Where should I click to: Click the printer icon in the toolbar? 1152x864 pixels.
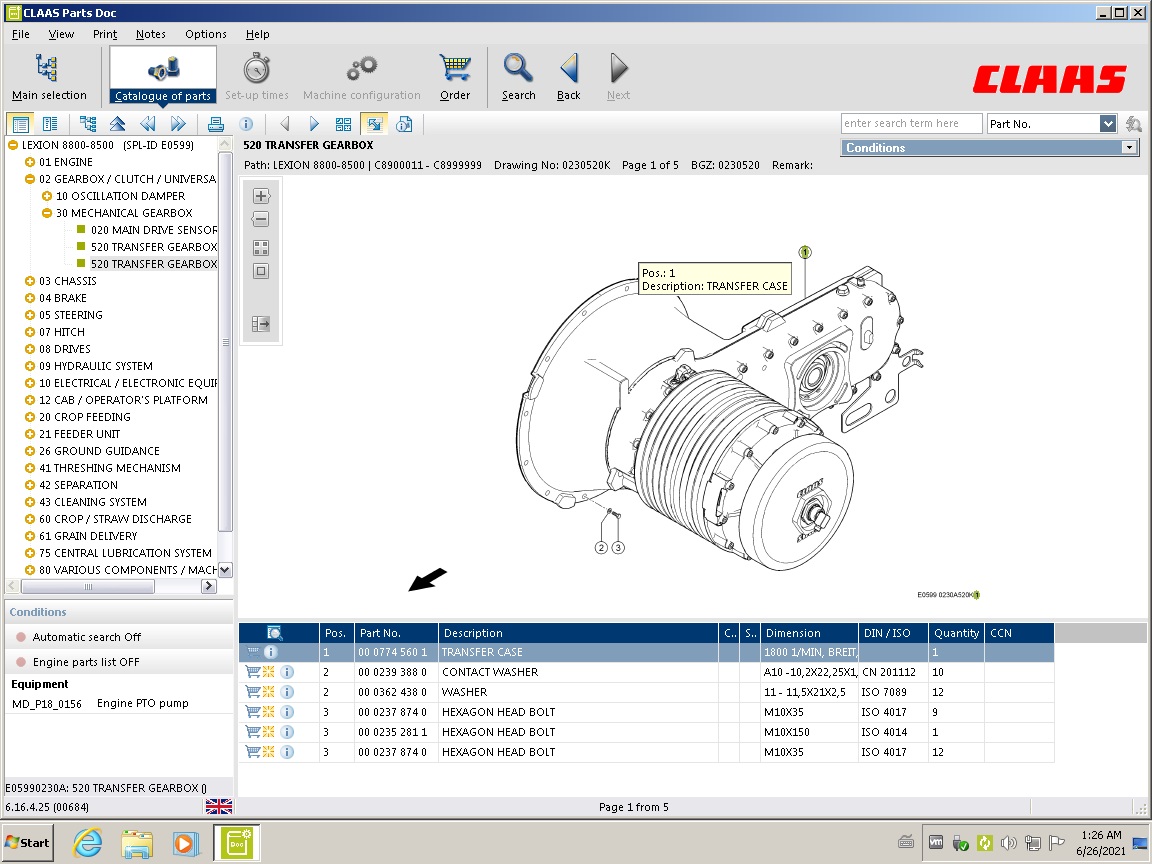(x=215, y=124)
